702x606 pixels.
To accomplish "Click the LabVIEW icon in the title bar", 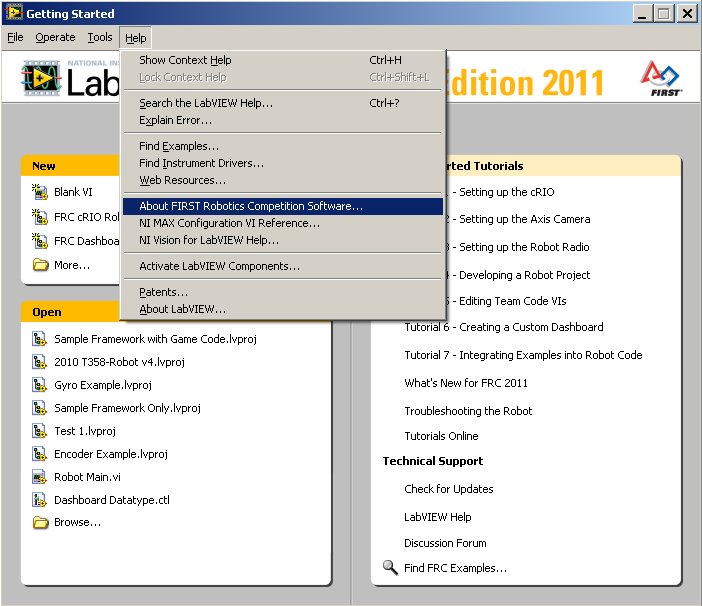I will click(x=14, y=13).
